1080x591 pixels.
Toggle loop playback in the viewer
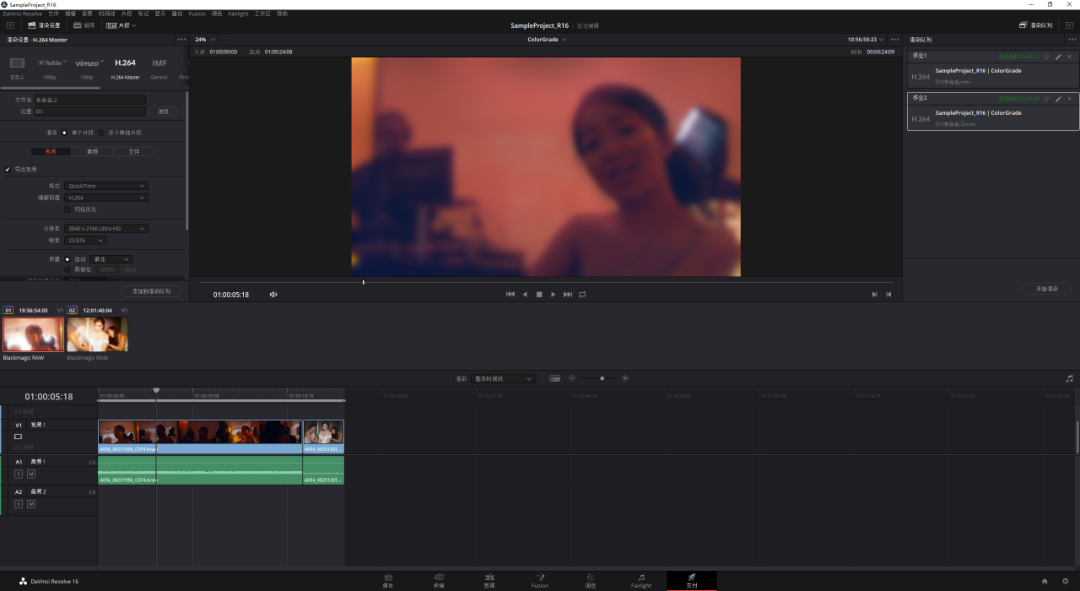tap(583, 294)
